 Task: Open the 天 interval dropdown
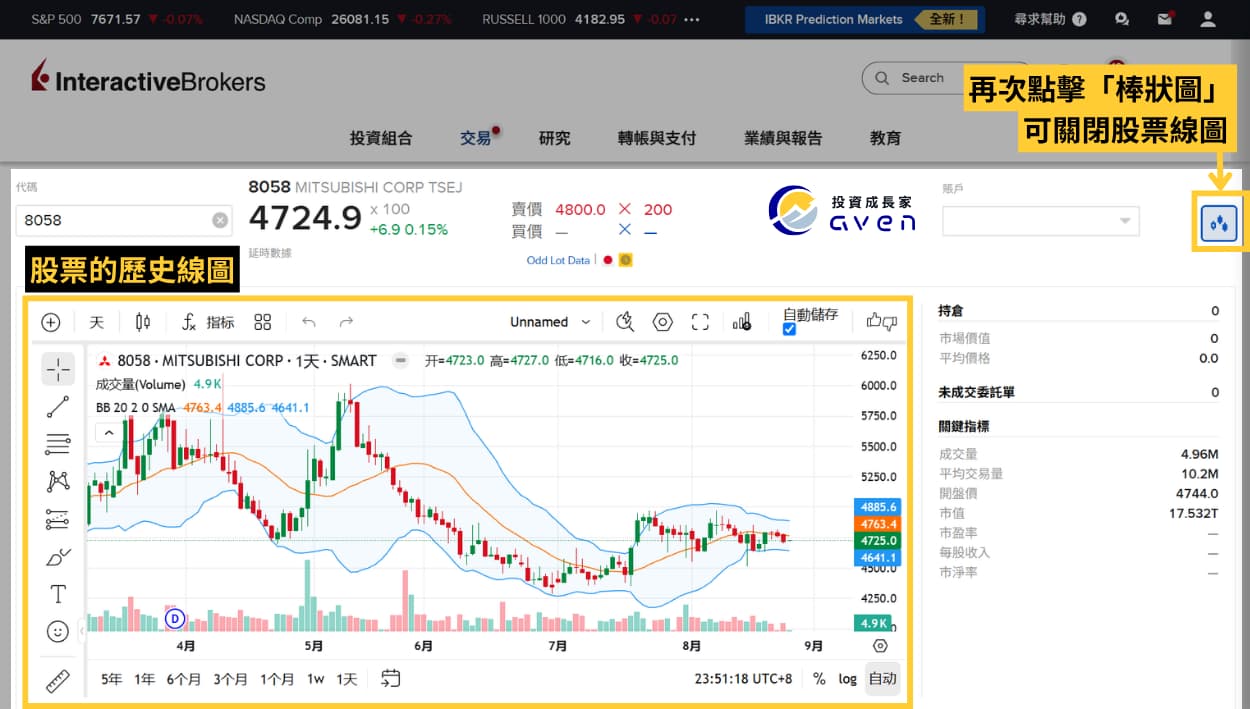tap(97, 322)
